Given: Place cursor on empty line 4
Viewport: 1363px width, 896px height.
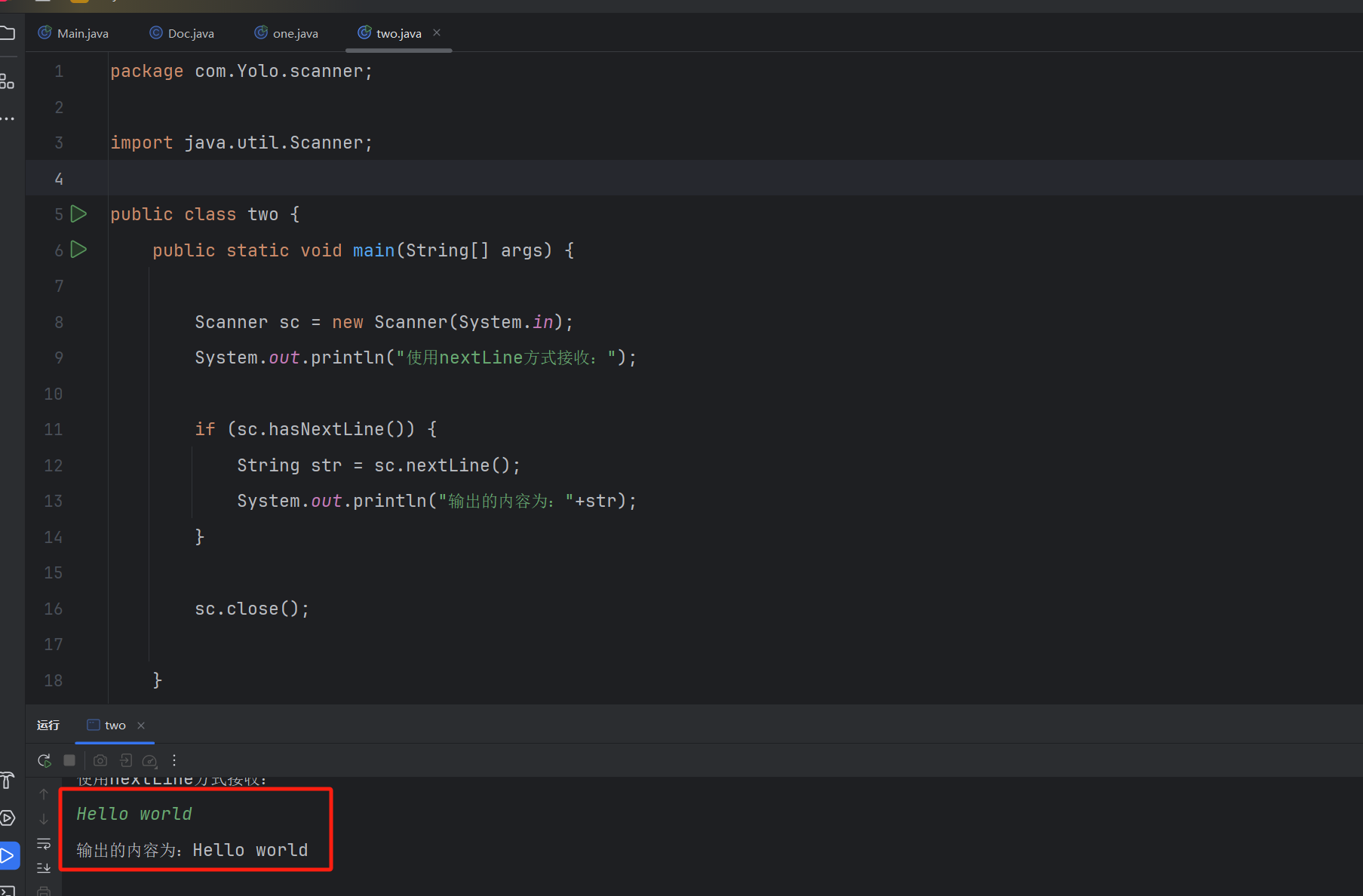Looking at the screenshot, I should pos(735,179).
